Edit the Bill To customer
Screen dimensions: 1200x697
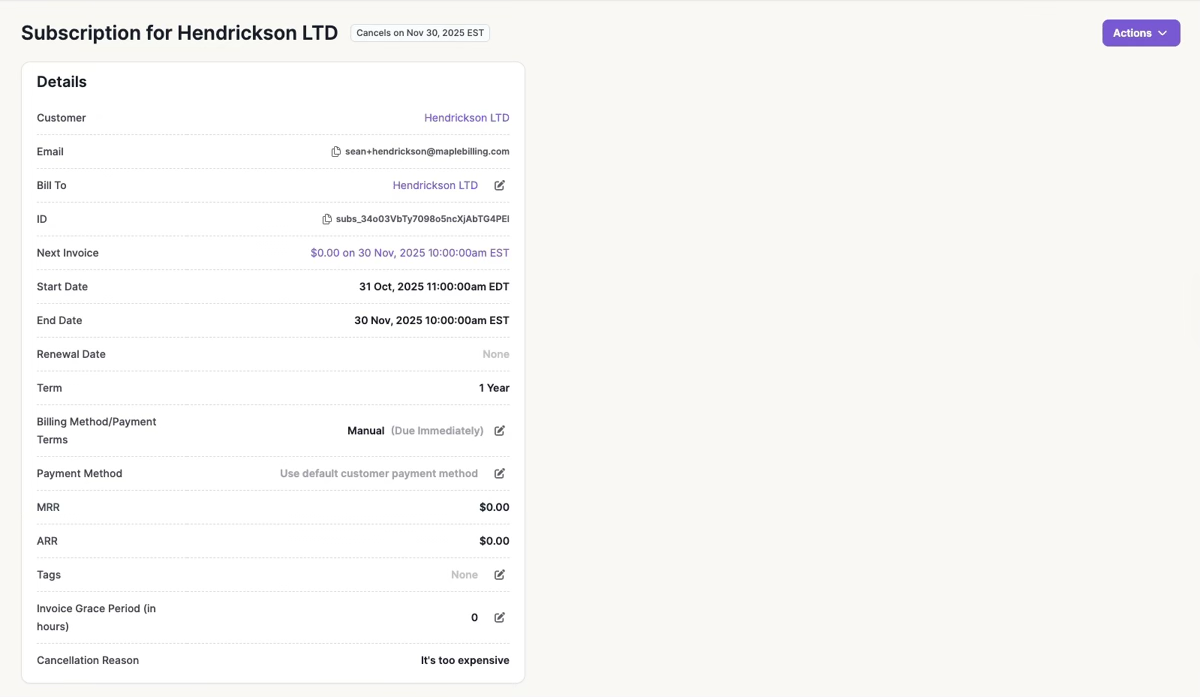499,185
